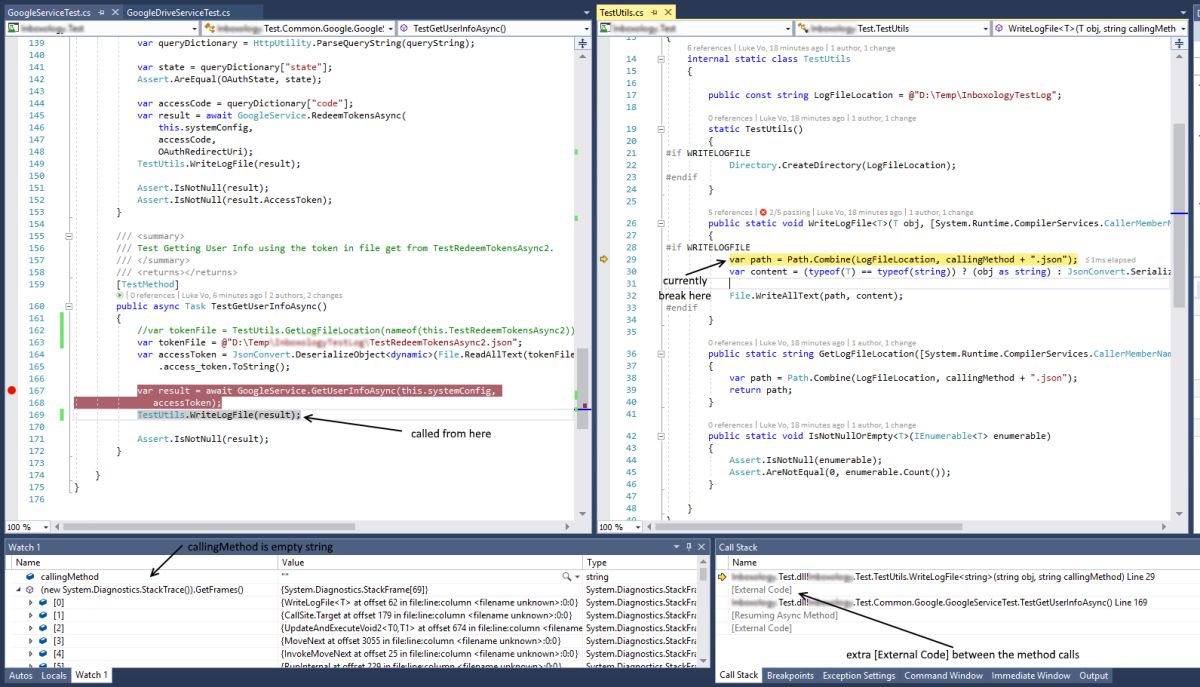Open the Output tab
The image size is (1200, 687).
pos(1093,676)
